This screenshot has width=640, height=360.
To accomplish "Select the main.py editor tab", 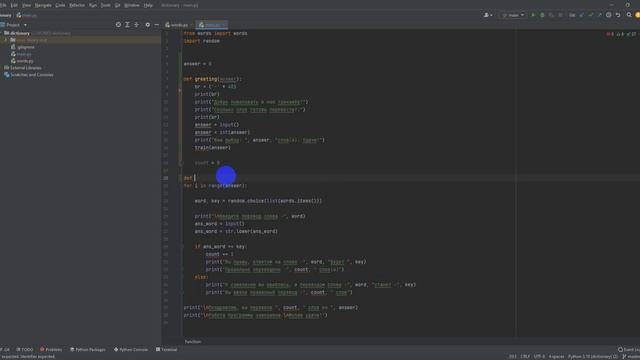I will coord(211,25).
